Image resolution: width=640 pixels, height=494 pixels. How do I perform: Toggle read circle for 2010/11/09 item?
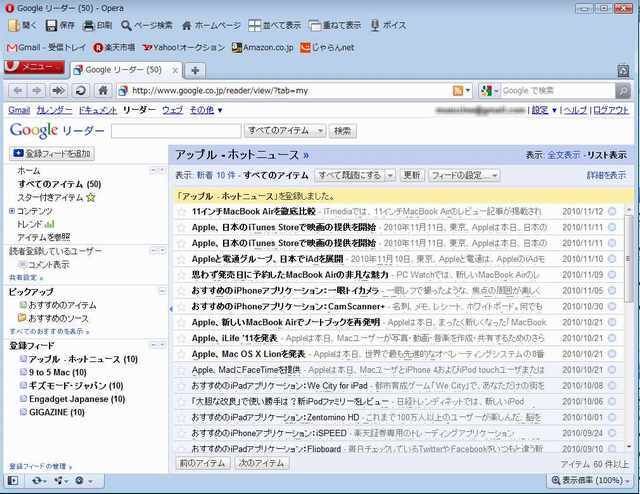612,275
